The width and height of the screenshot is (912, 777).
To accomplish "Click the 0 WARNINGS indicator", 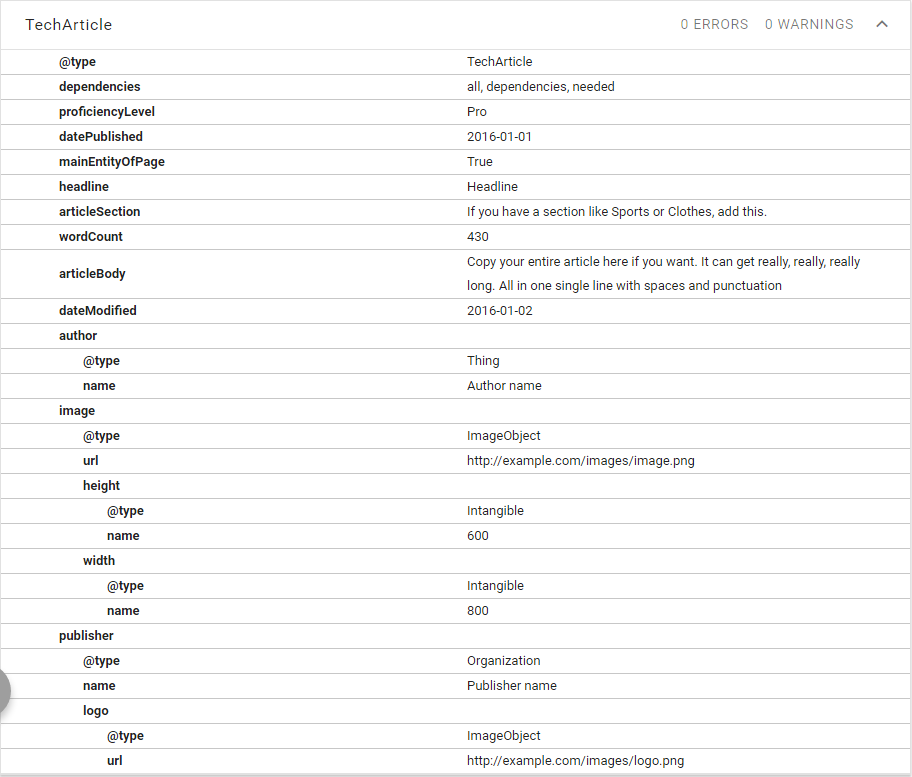I will (809, 25).
